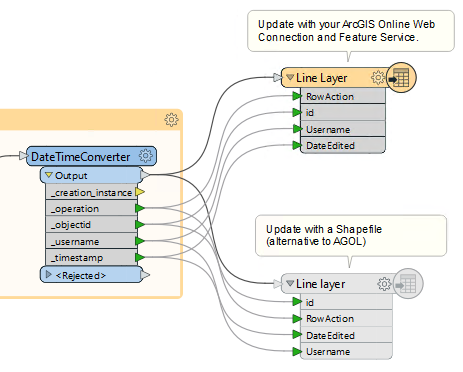Click the disabled gray writer table icon
This screenshot has height=372, width=463.
click(x=408, y=284)
